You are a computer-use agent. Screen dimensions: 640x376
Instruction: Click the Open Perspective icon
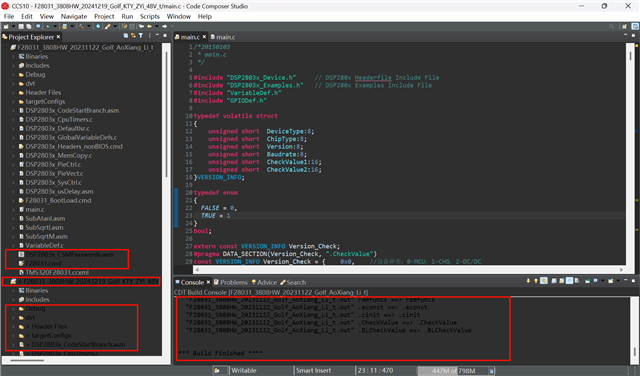(x=624, y=27)
